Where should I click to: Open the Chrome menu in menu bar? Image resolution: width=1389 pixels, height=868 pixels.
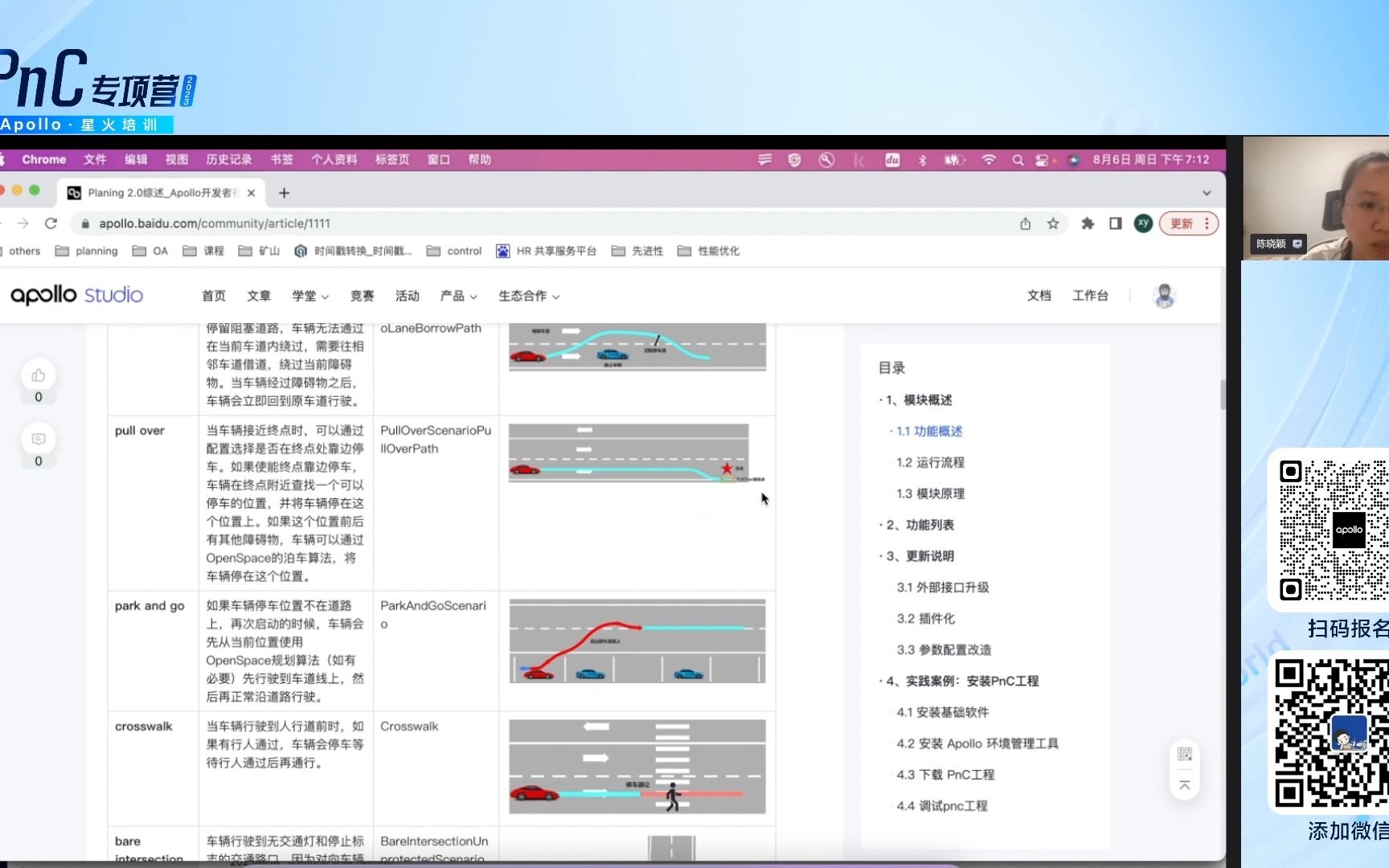tap(43, 160)
